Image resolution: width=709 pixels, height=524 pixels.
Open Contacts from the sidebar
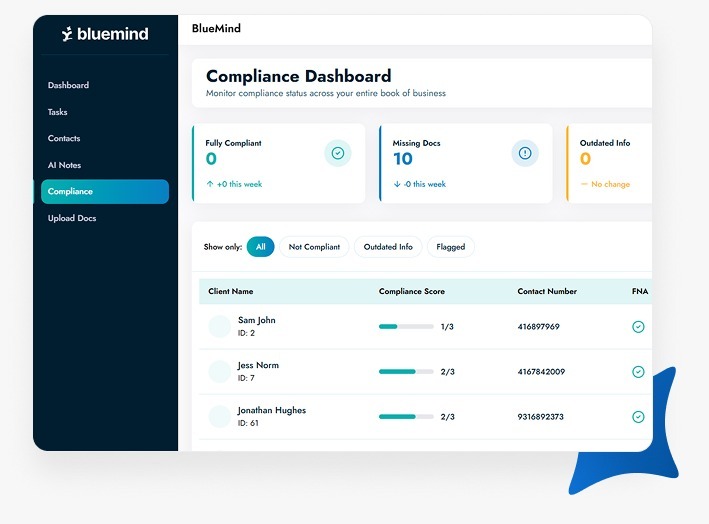click(64, 138)
